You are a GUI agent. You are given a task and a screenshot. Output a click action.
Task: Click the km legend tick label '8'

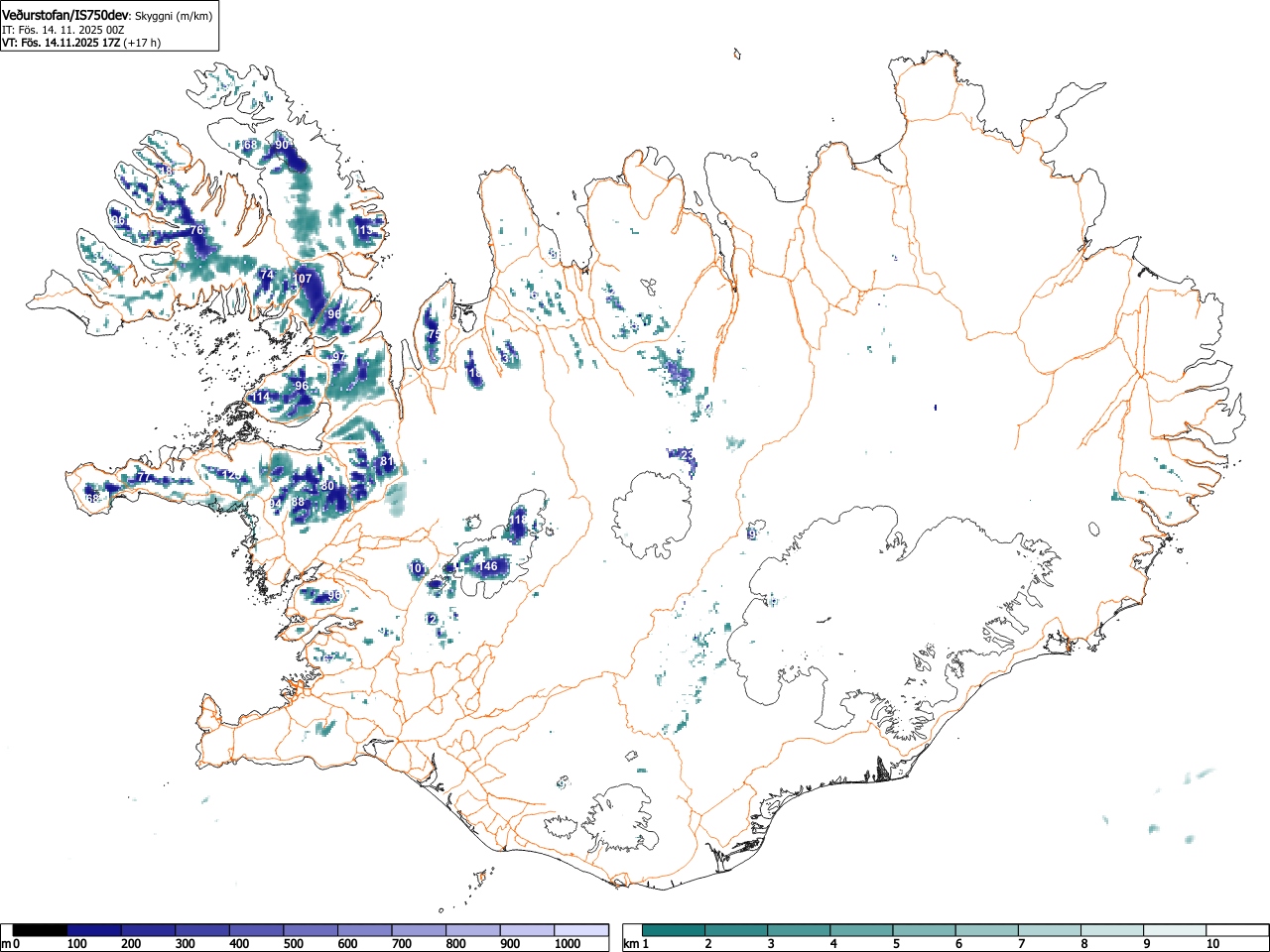[x=1083, y=944]
